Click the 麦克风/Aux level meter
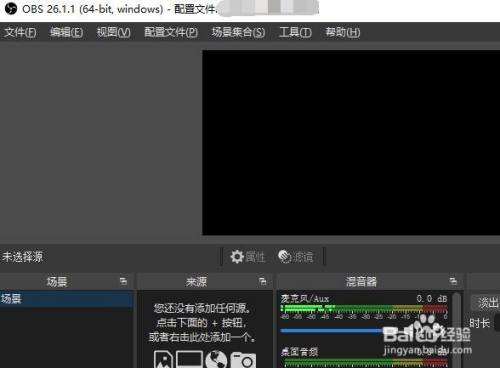500x368 pixels. [364, 309]
